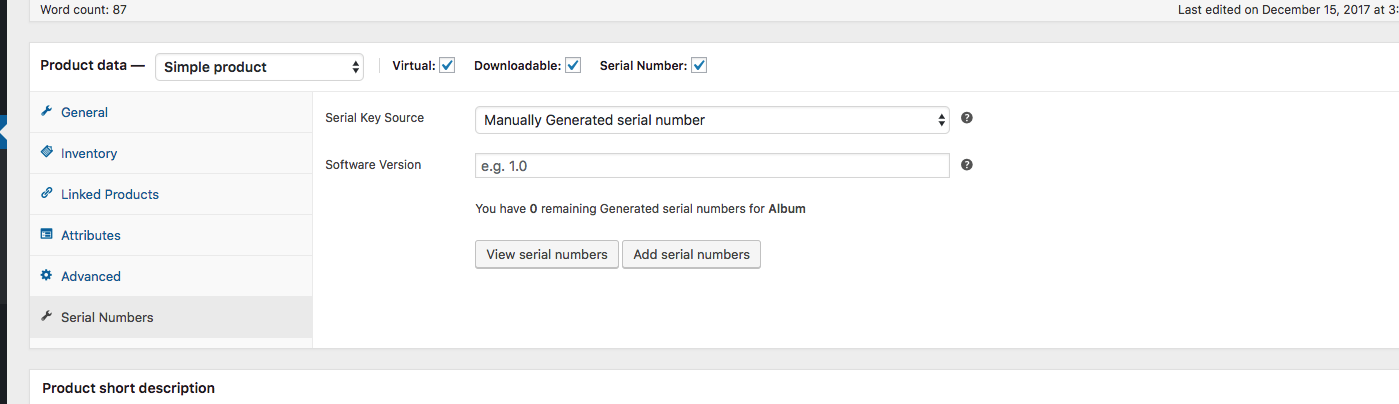Click the Inventory tag icon

pyautogui.click(x=46, y=153)
